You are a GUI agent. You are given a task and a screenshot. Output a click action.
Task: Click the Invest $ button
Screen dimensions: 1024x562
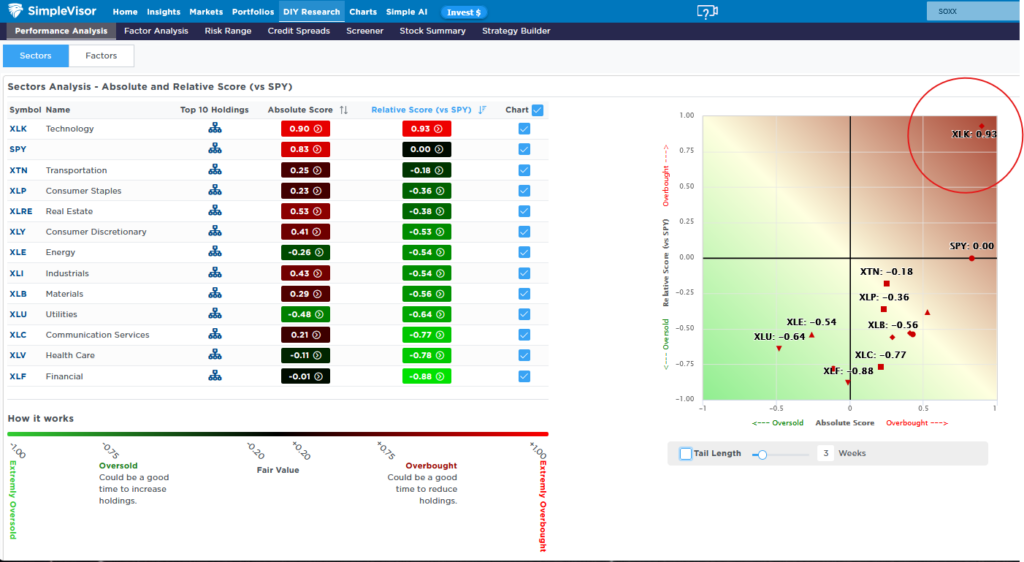point(464,12)
